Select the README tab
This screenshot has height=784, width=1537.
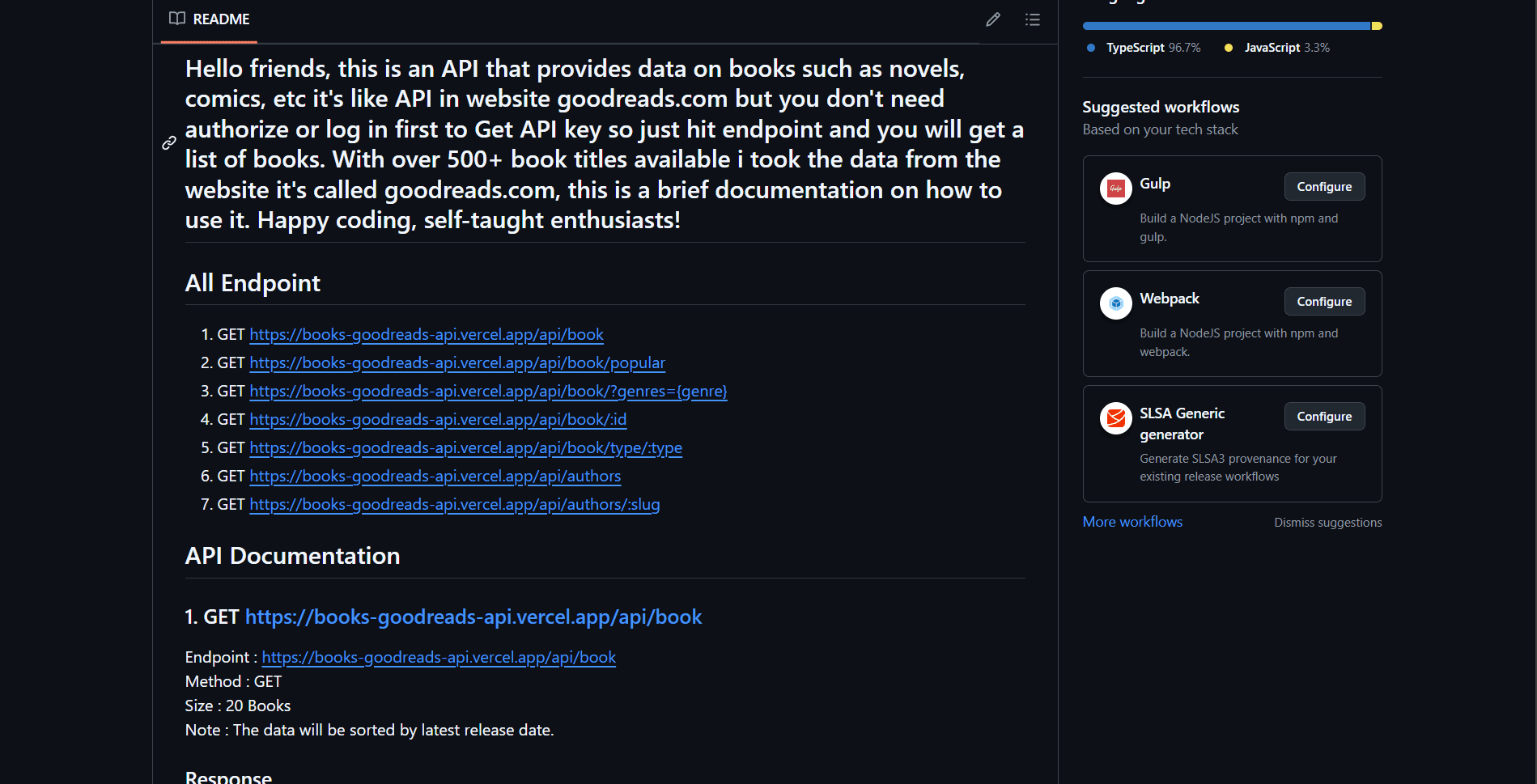coord(210,19)
